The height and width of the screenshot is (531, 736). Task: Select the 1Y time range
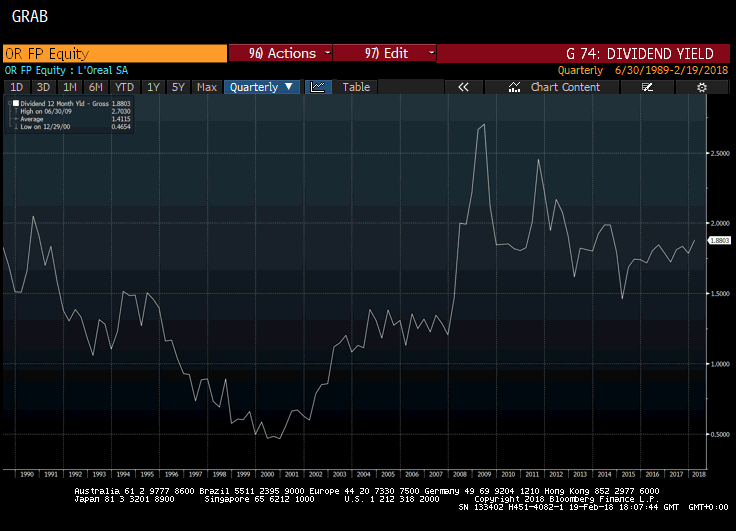(153, 87)
